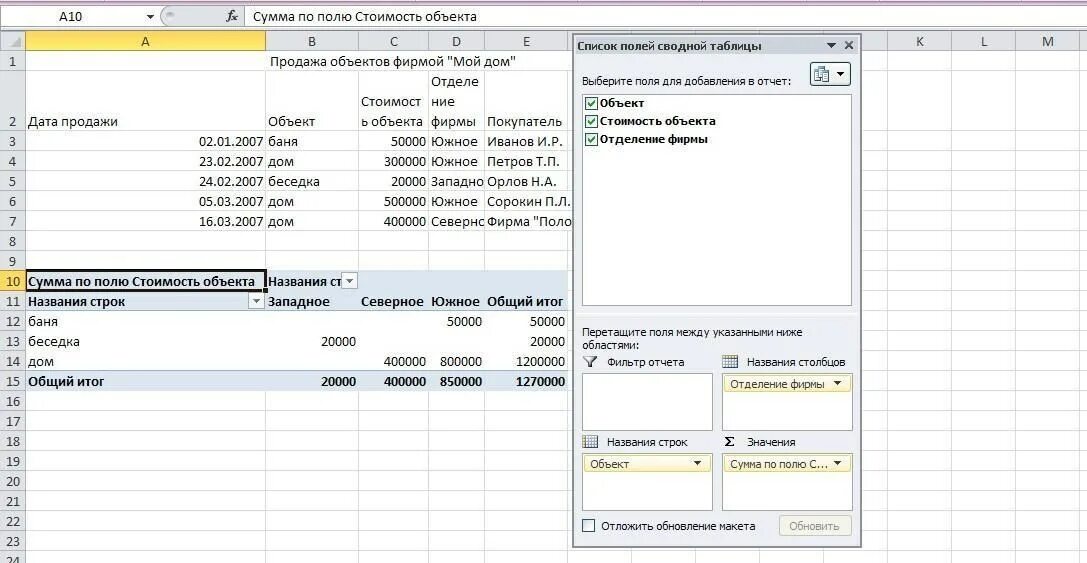This screenshot has width=1087, height=563.
Task: Select cell with value 500000
Action: point(394,202)
